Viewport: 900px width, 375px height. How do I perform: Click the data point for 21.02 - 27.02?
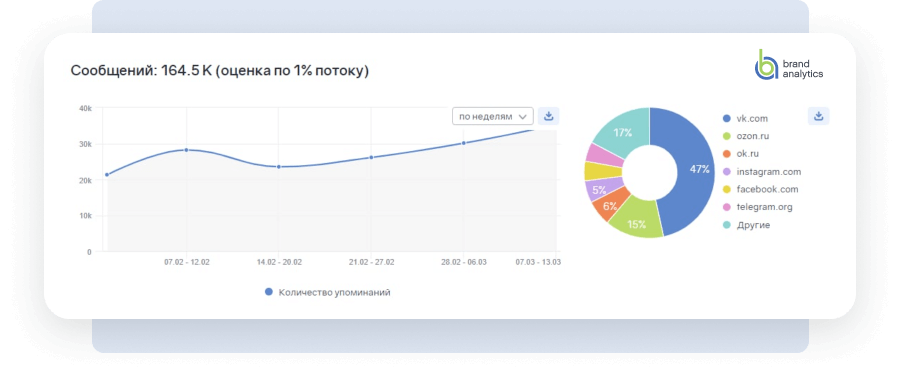tap(371, 157)
